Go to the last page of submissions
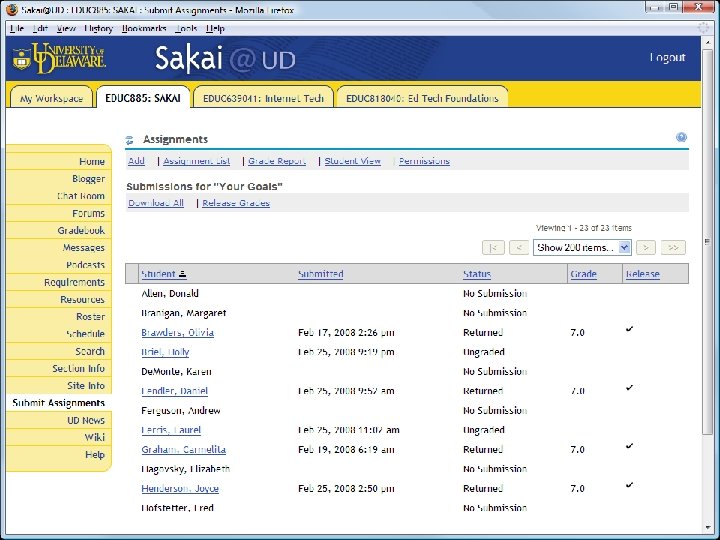Viewport: 720px width, 540px height. 673,248
